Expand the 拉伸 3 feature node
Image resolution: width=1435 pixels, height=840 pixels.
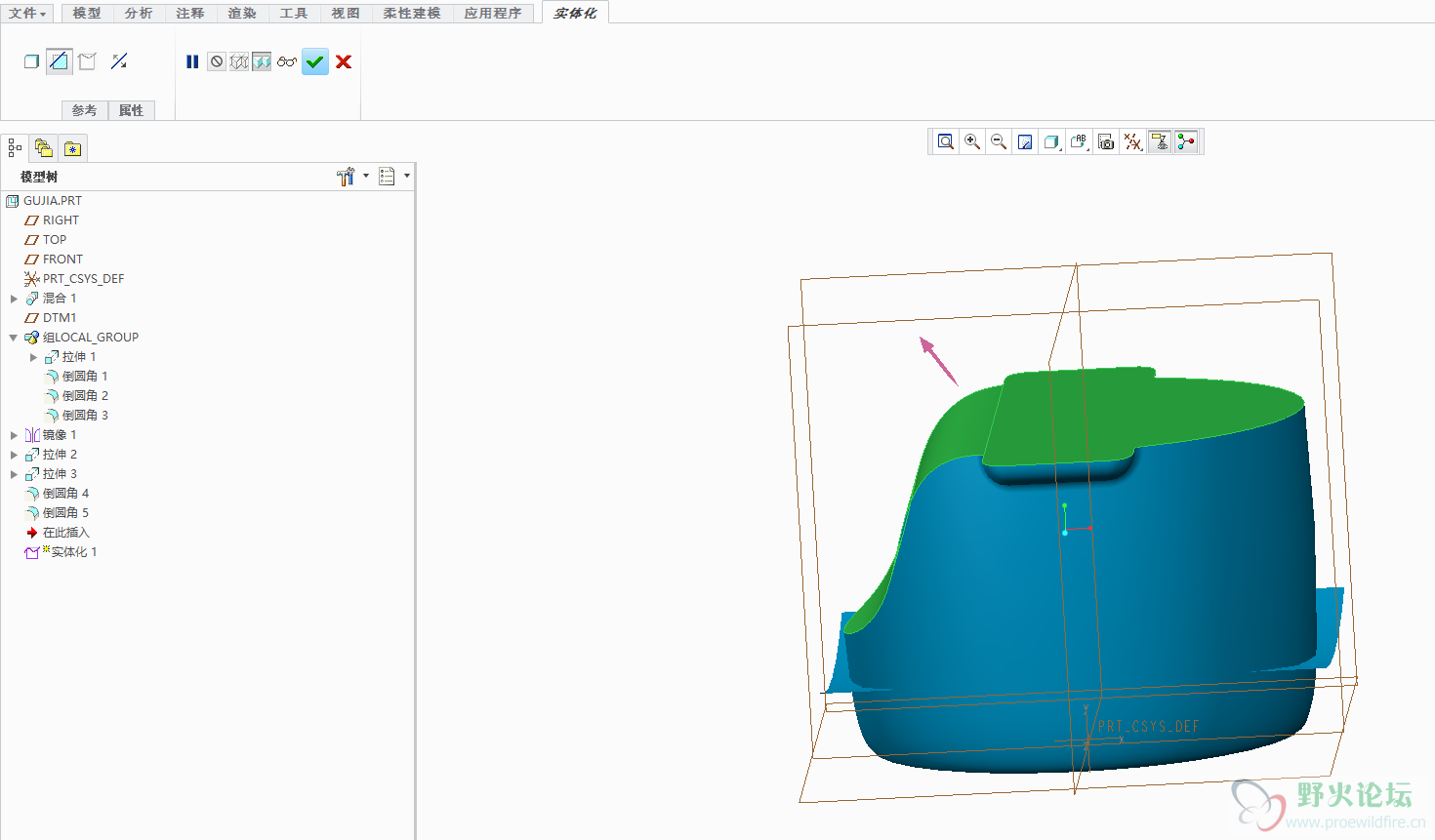[14, 474]
